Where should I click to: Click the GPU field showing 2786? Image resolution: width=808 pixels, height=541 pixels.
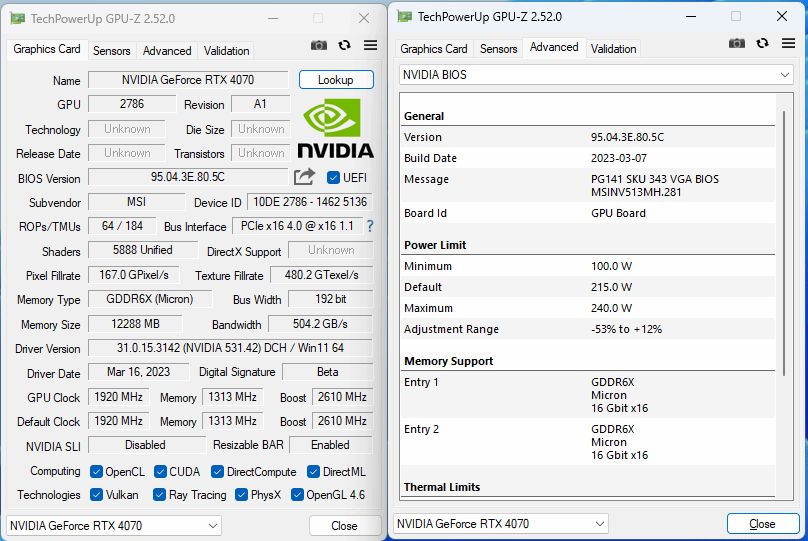132,104
